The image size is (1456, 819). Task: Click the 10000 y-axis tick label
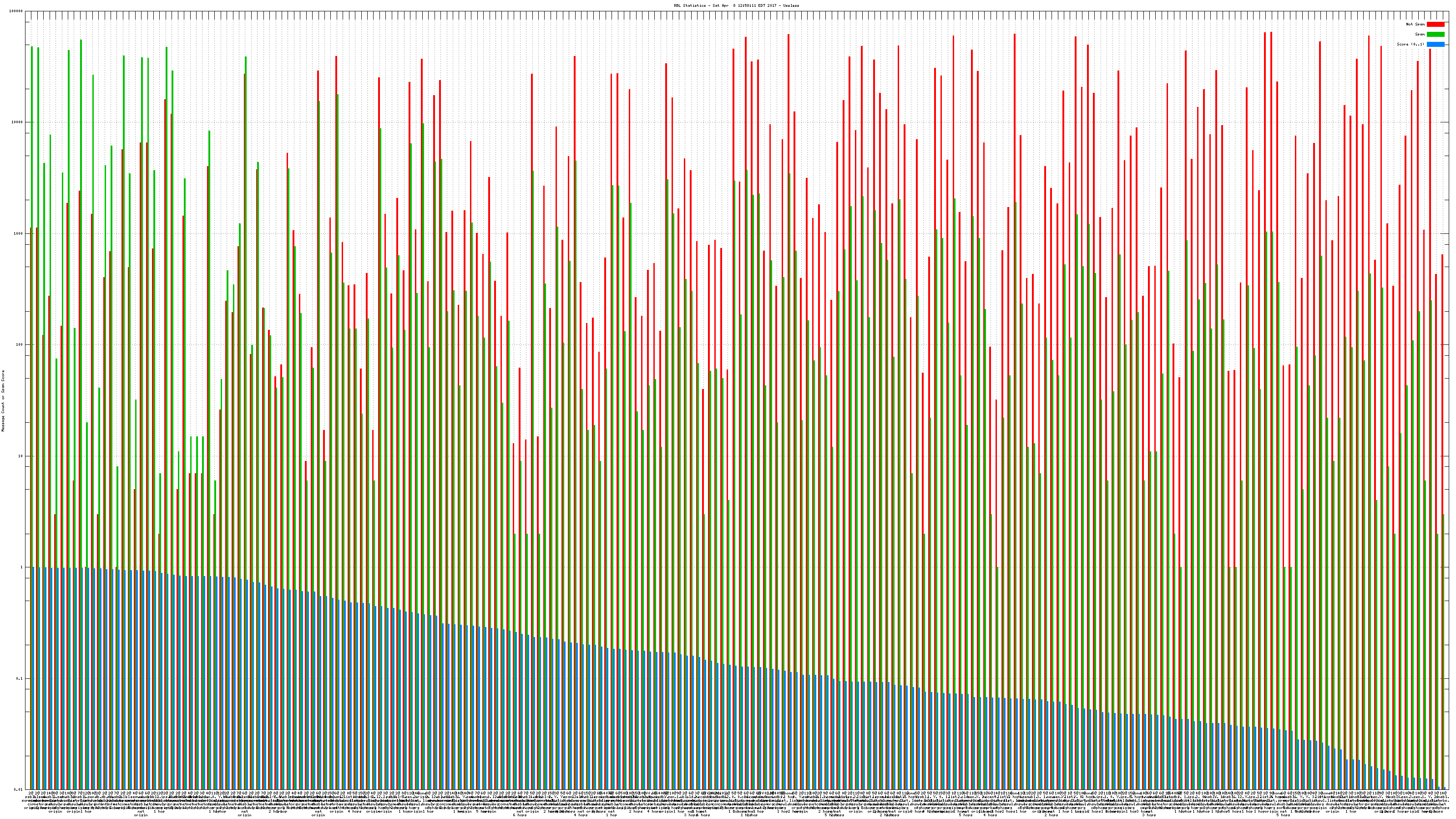pyautogui.click(x=18, y=123)
